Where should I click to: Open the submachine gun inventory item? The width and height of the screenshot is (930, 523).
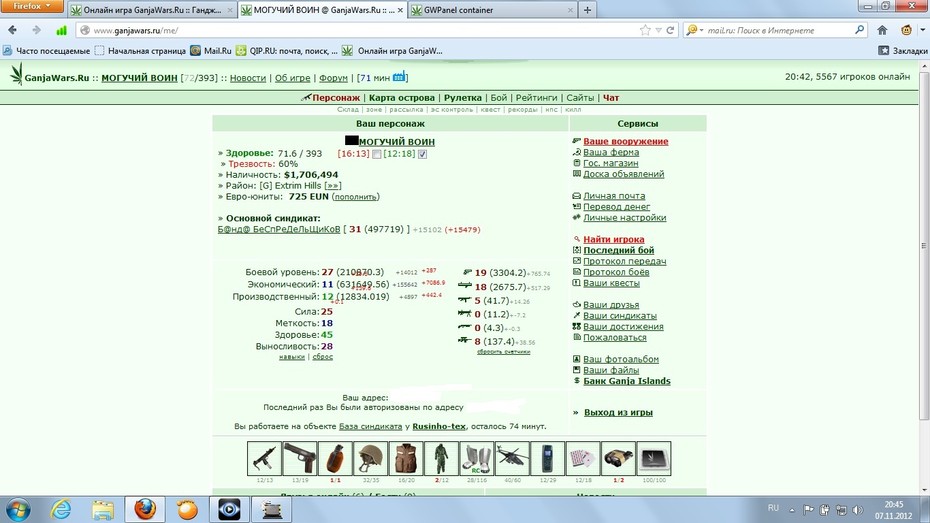click(x=265, y=458)
